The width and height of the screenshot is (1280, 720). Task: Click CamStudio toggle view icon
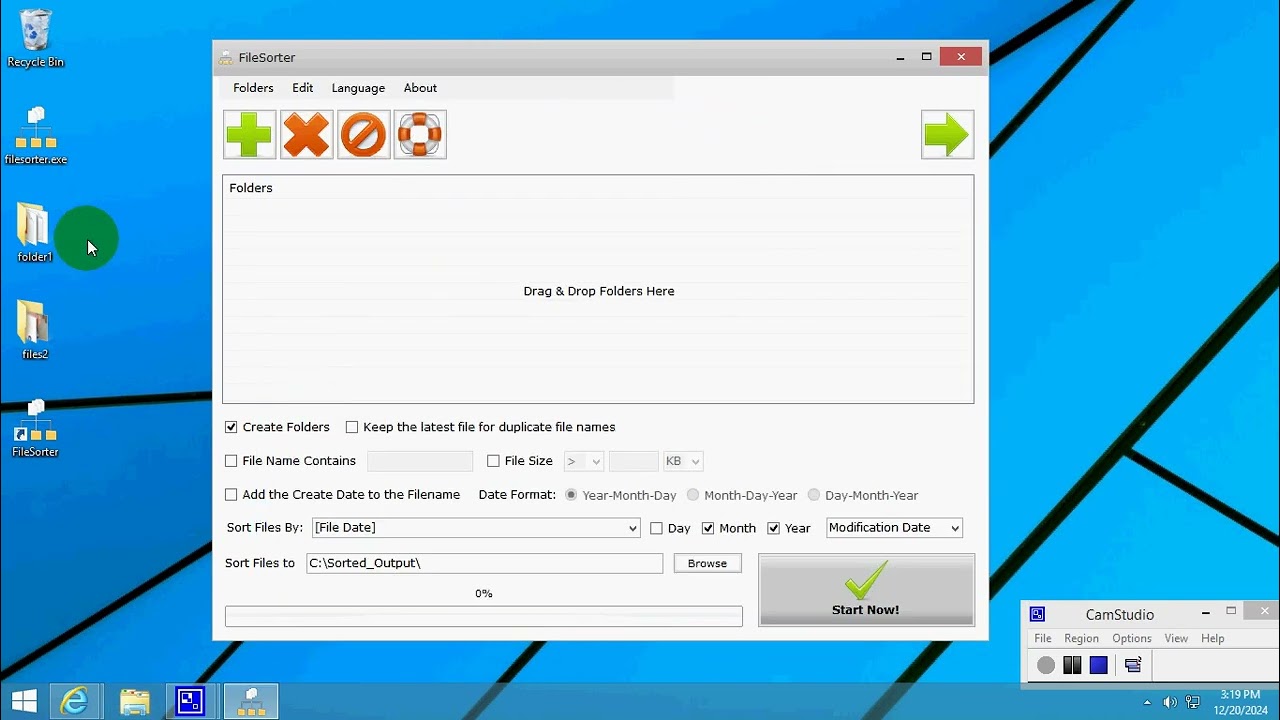[1133, 665]
